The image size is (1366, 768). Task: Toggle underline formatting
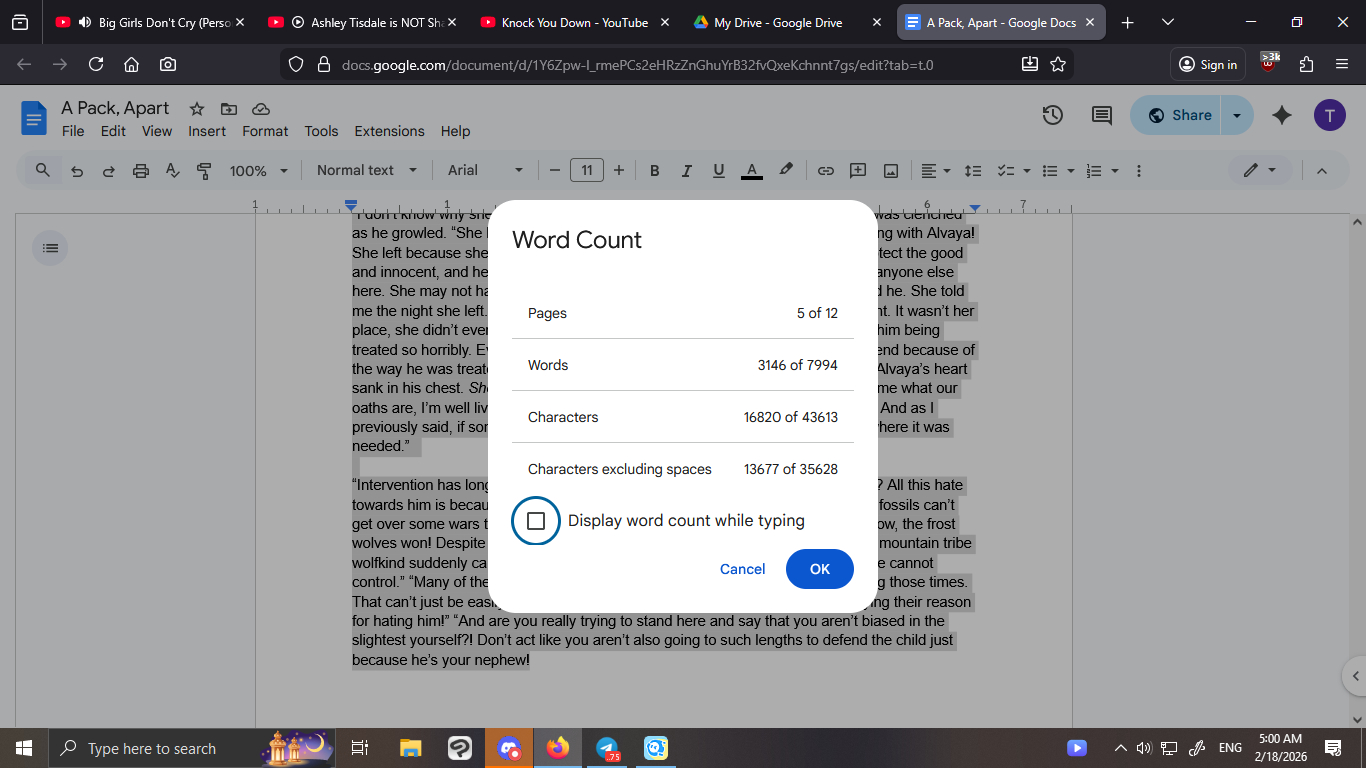718,171
